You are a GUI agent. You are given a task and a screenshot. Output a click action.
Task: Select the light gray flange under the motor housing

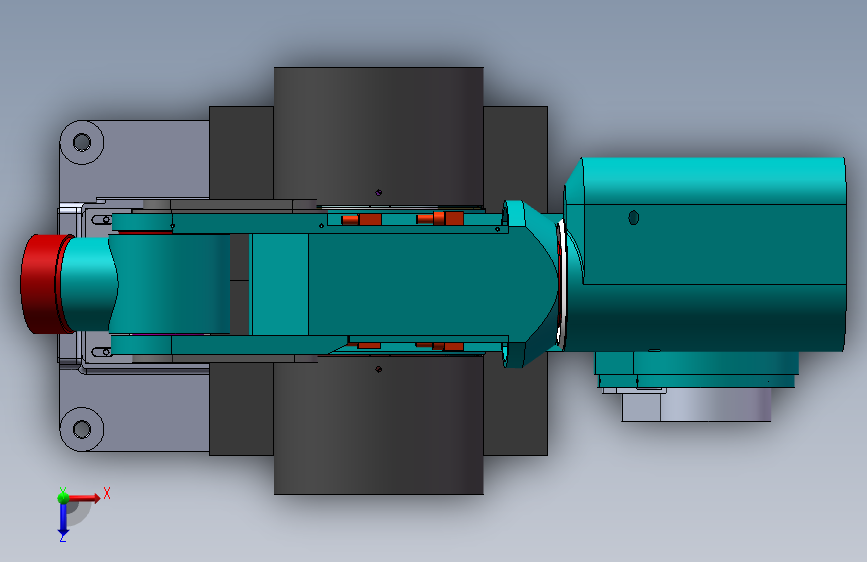pos(696,405)
